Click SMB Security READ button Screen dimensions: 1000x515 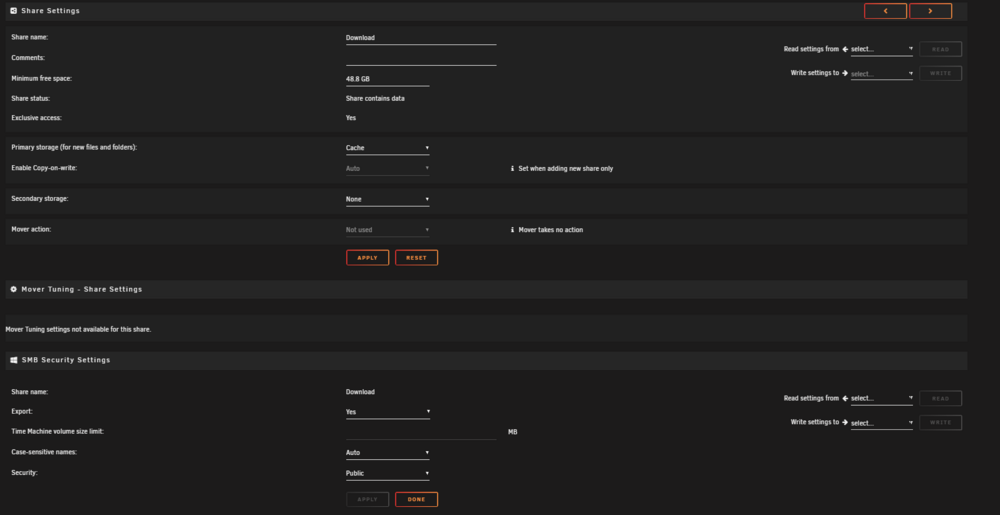coord(941,398)
